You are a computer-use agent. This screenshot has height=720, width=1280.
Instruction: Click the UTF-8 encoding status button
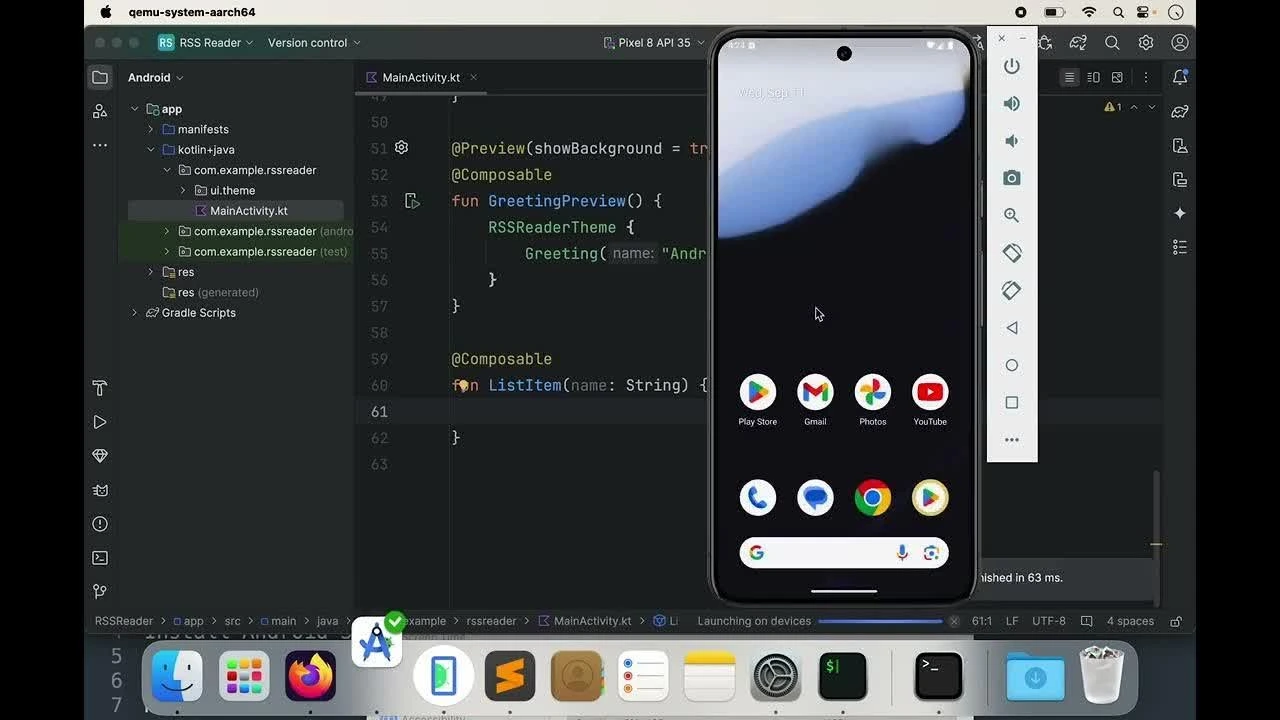click(1048, 621)
